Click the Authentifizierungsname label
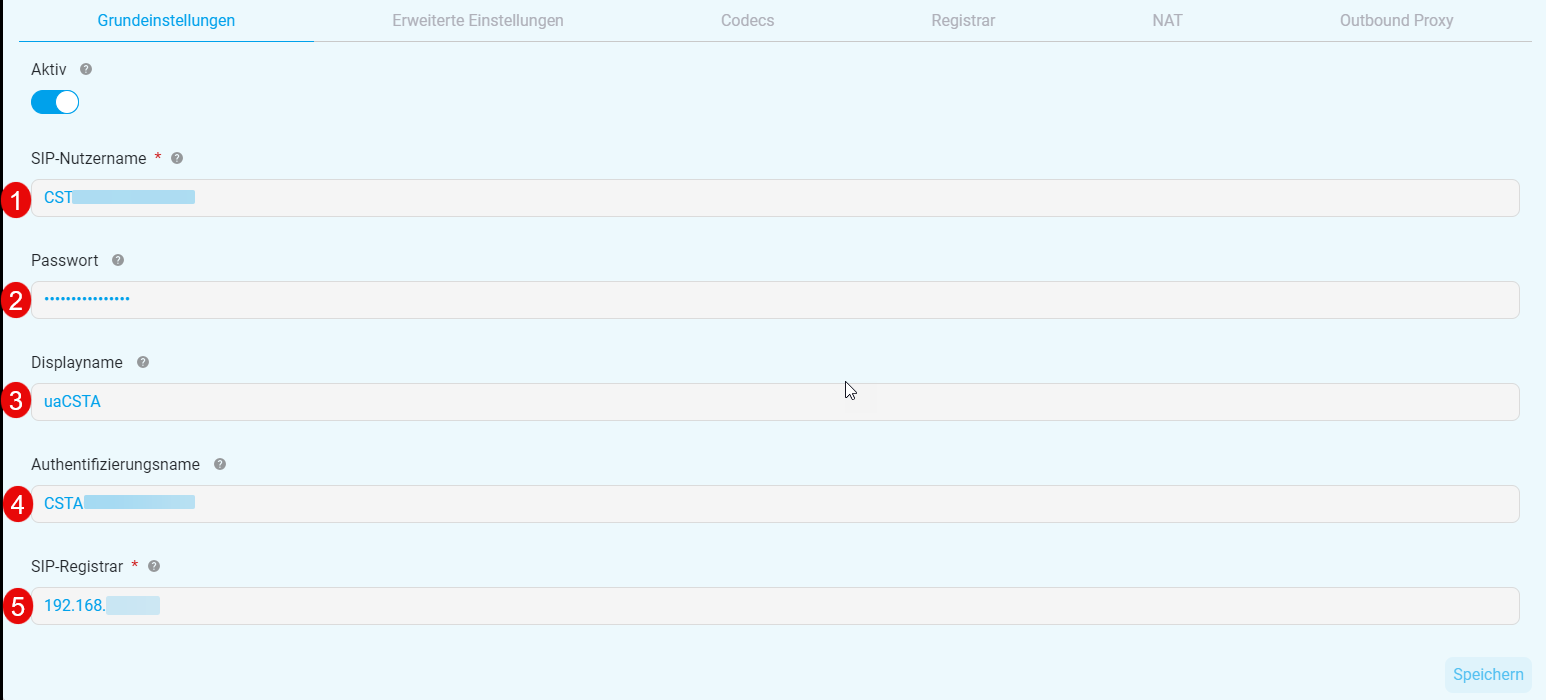This screenshot has width=1546, height=700. (x=115, y=464)
